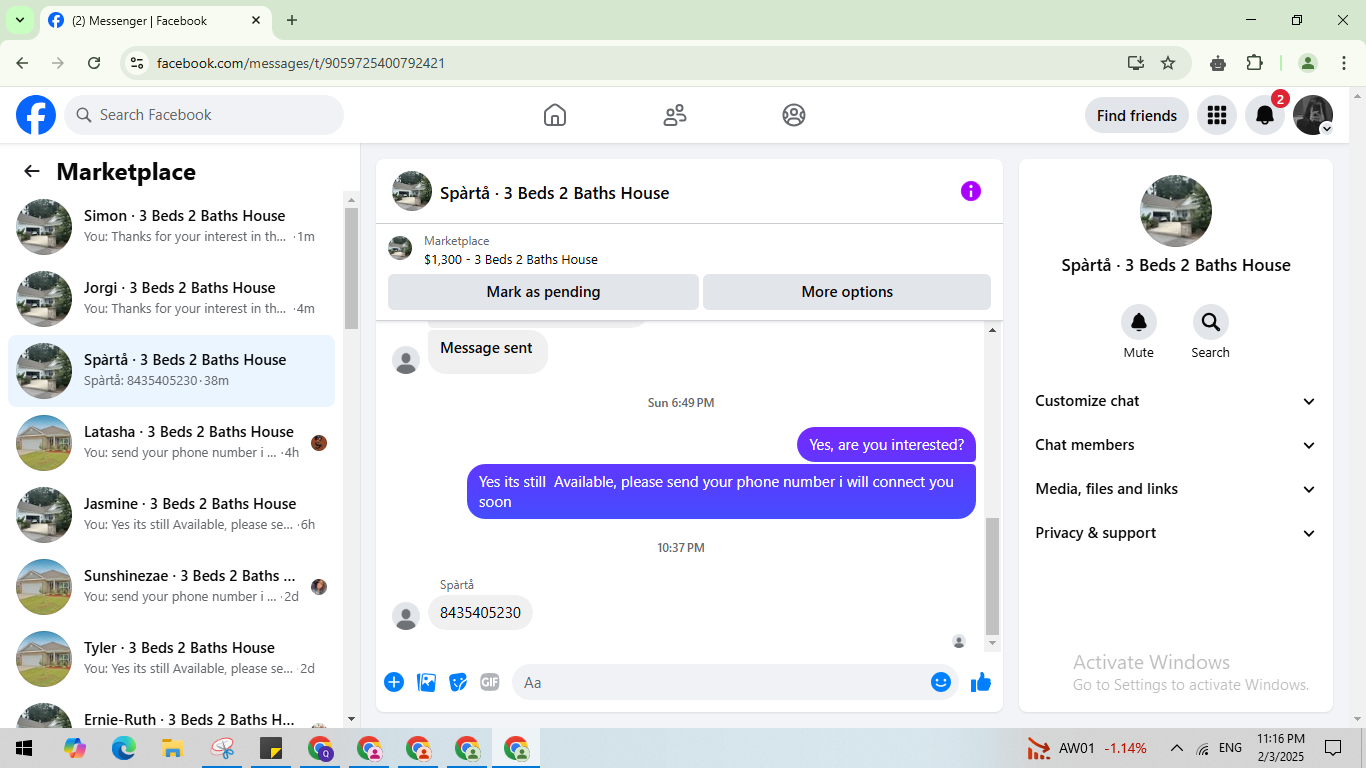
Task: Open the notifications bell with badge 2
Action: pyautogui.click(x=1265, y=115)
